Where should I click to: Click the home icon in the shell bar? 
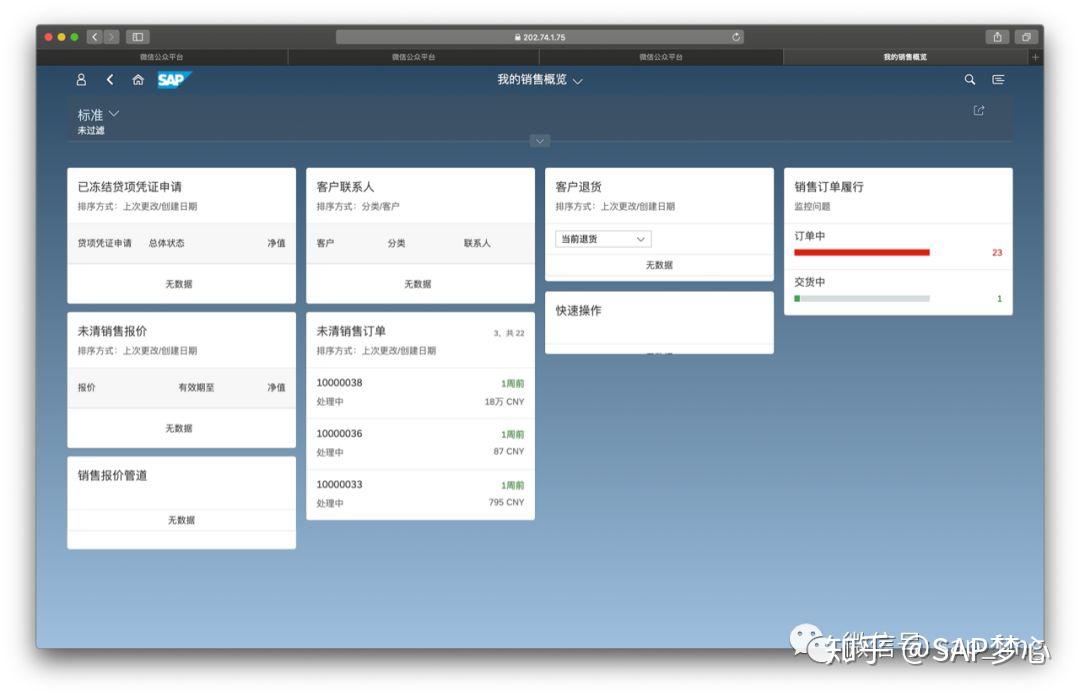(x=138, y=80)
